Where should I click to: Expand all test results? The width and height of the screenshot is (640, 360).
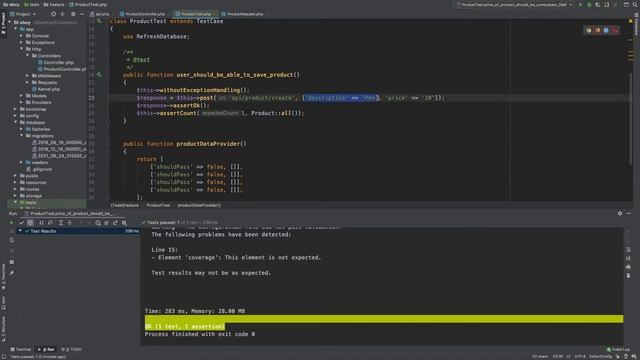tap(60, 223)
